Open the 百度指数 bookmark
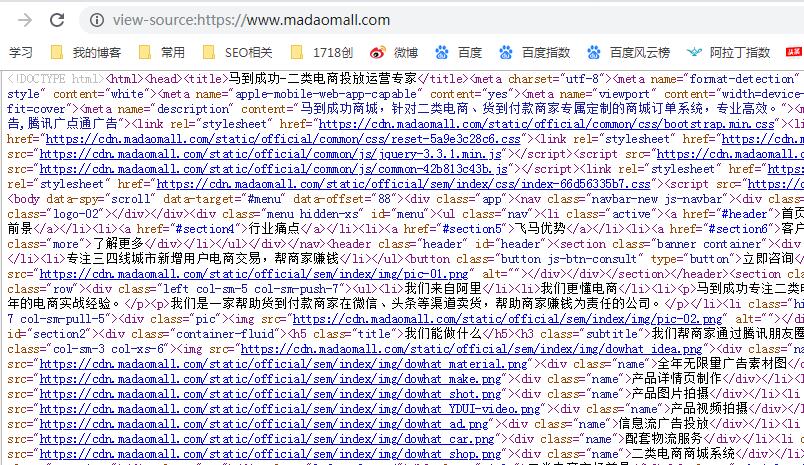804x465 pixels. click(535, 52)
